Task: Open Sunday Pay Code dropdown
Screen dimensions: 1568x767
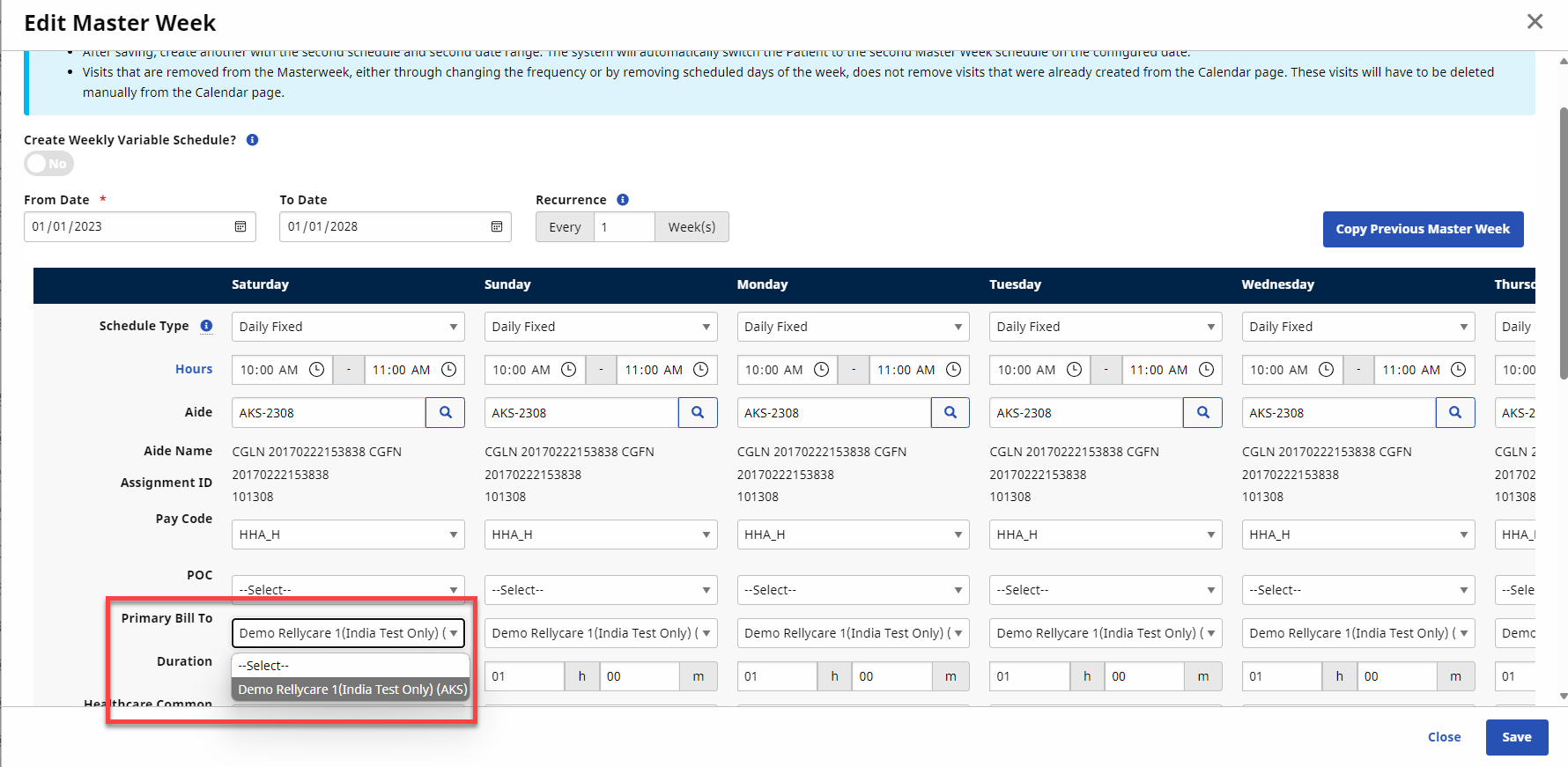Action: [x=600, y=535]
